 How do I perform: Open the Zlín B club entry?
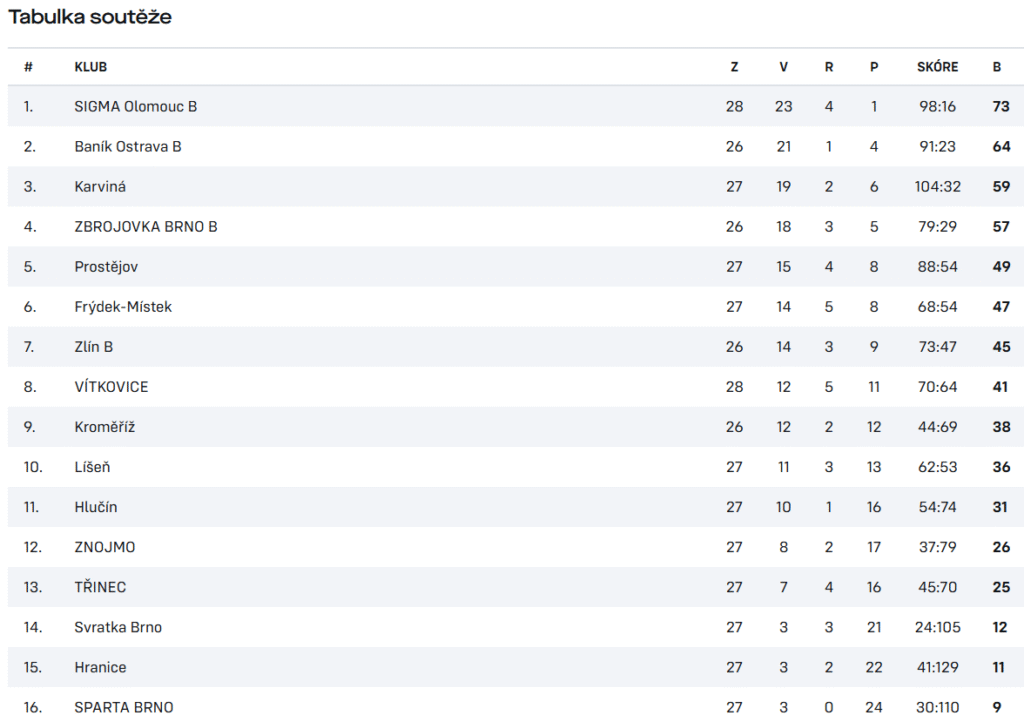click(x=93, y=347)
